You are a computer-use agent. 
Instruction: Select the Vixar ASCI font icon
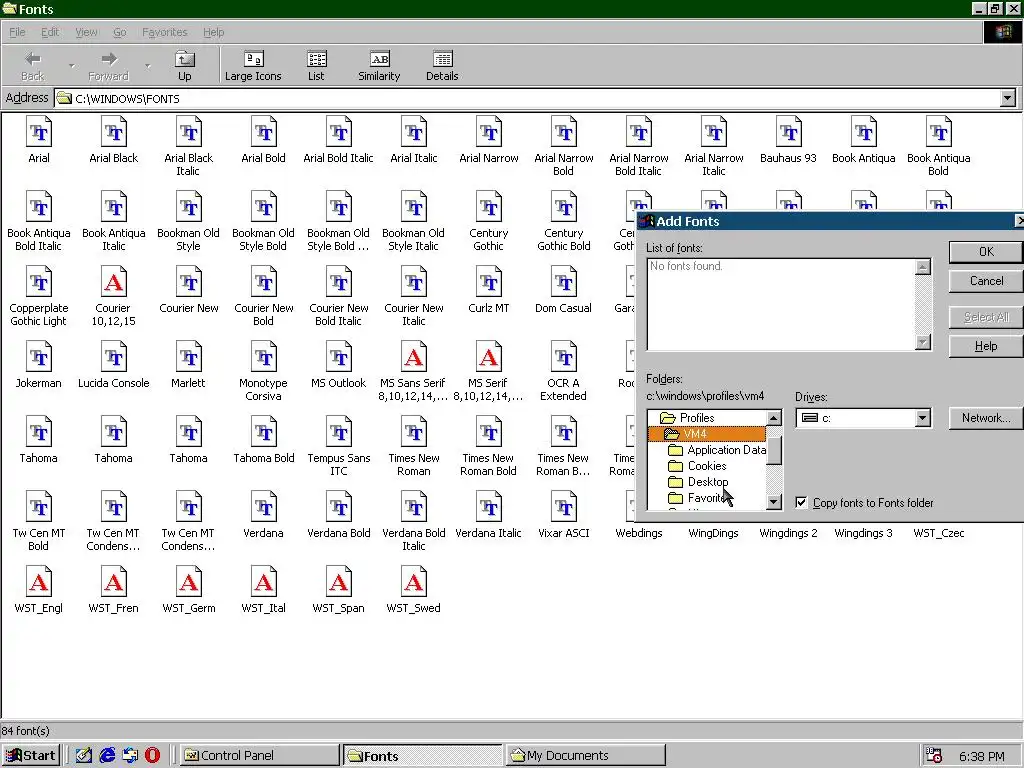pyautogui.click(x=564, y=507)
